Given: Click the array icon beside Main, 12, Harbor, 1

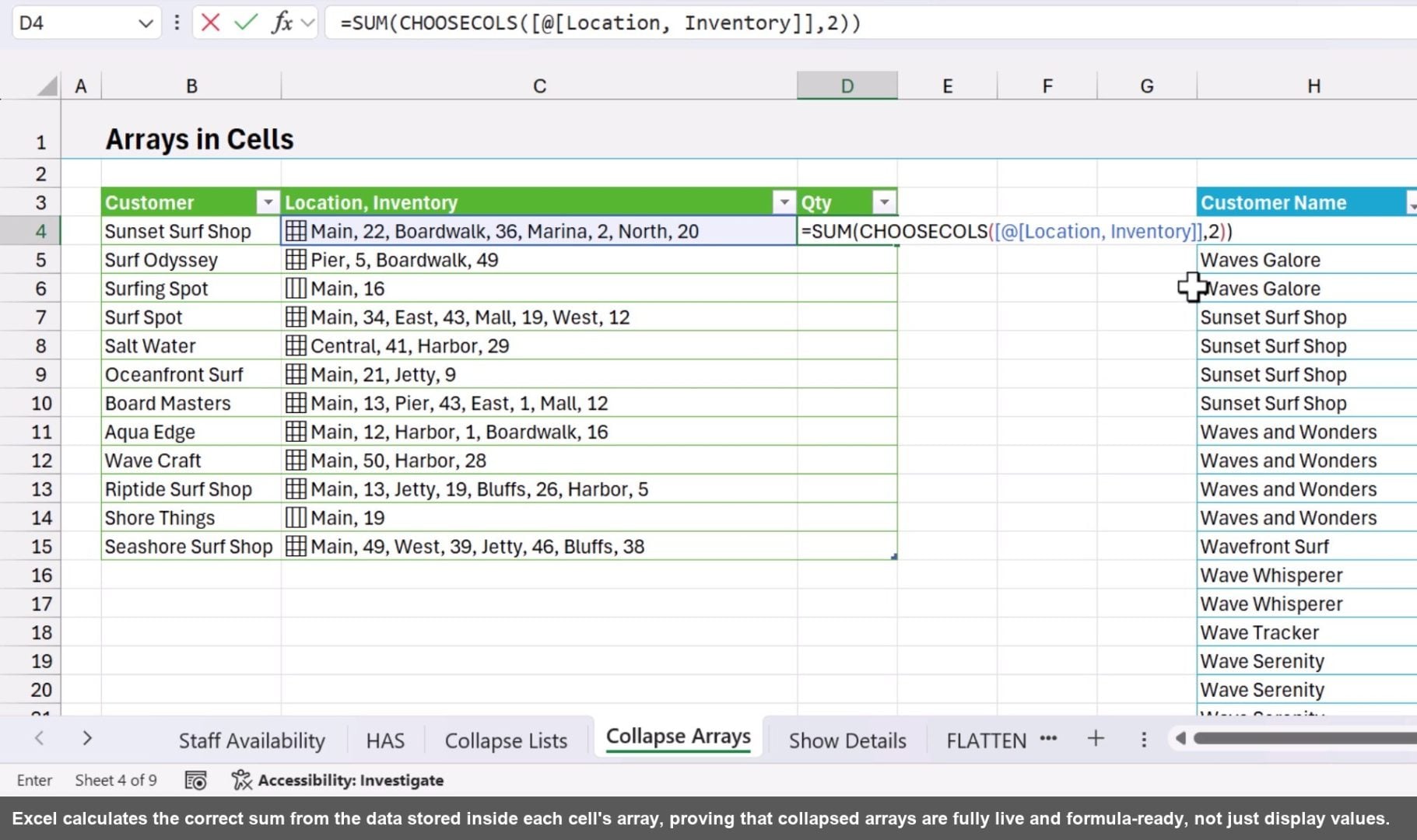Looking at the screenshot, I should pos(295,432).
